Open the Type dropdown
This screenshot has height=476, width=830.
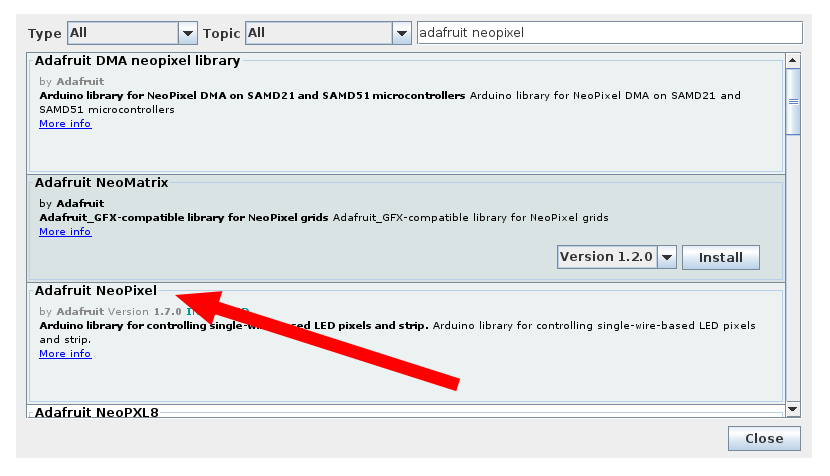[x=132, y=33]
